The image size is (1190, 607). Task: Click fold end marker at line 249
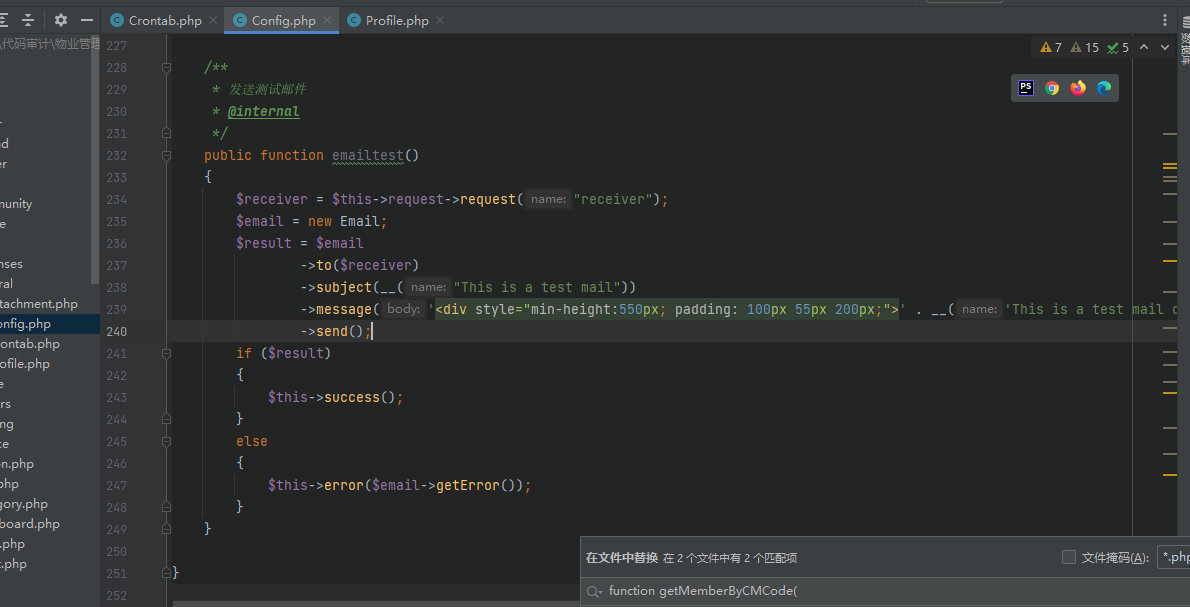[x=166, y=529]
